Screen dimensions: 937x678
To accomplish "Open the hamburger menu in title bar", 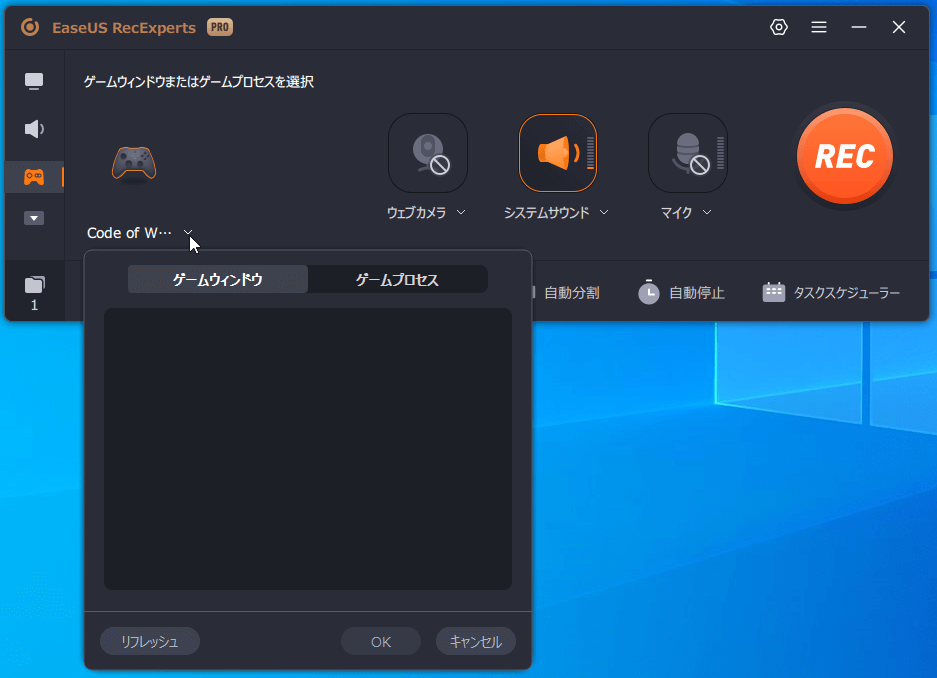I will [819, 27].
